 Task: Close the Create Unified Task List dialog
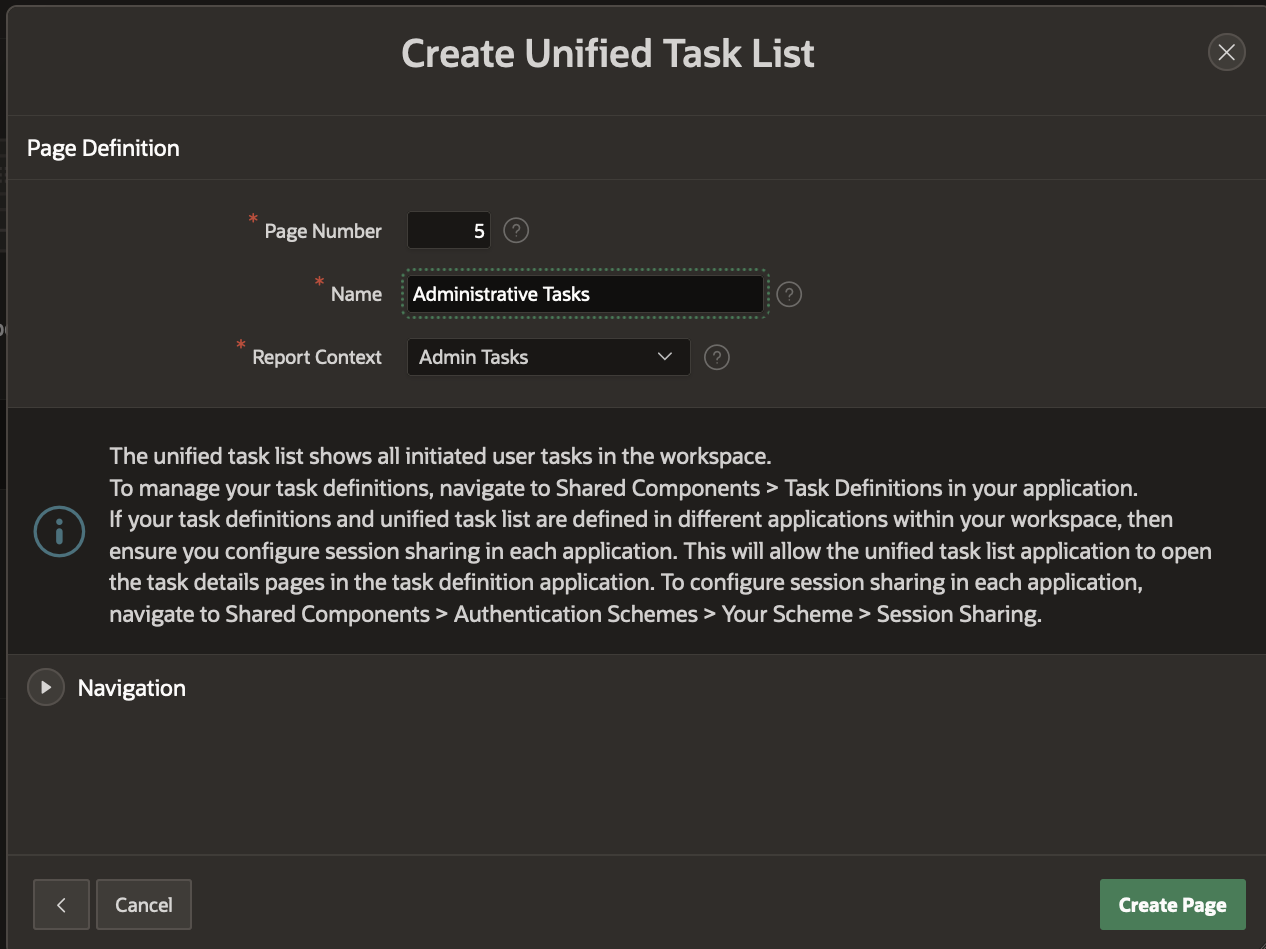[x=1226, y=52]
